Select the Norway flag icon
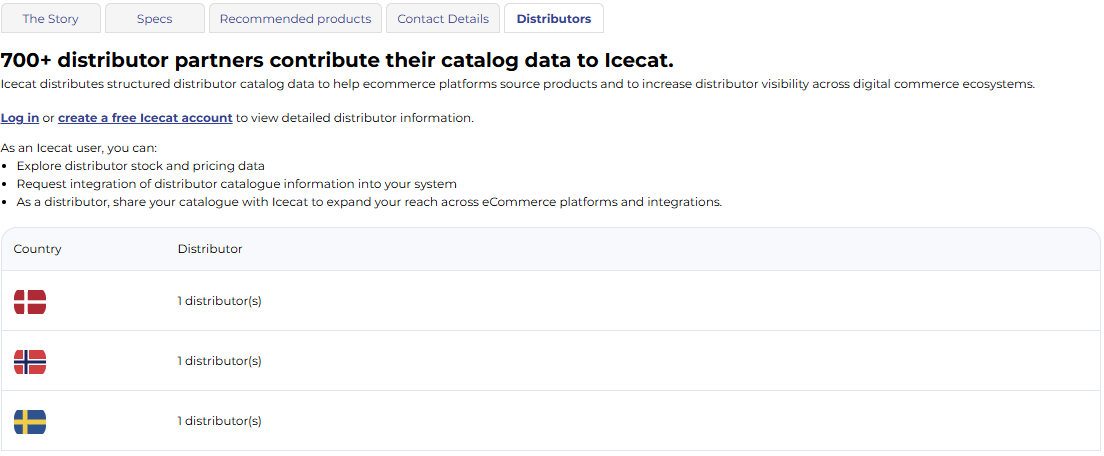This screenshot has height=456, width=1104. click(30, 361)
